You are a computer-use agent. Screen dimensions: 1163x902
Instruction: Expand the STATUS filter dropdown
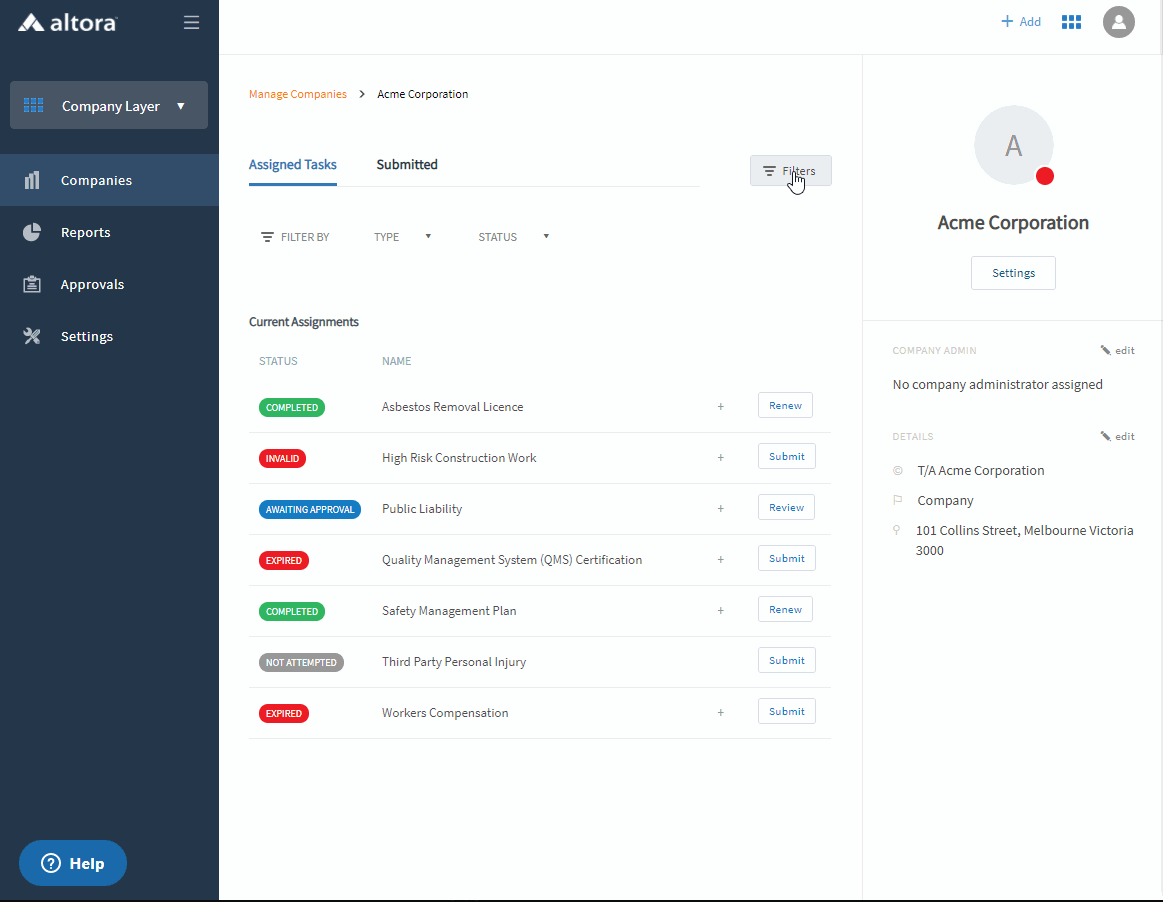pos(514,237)
